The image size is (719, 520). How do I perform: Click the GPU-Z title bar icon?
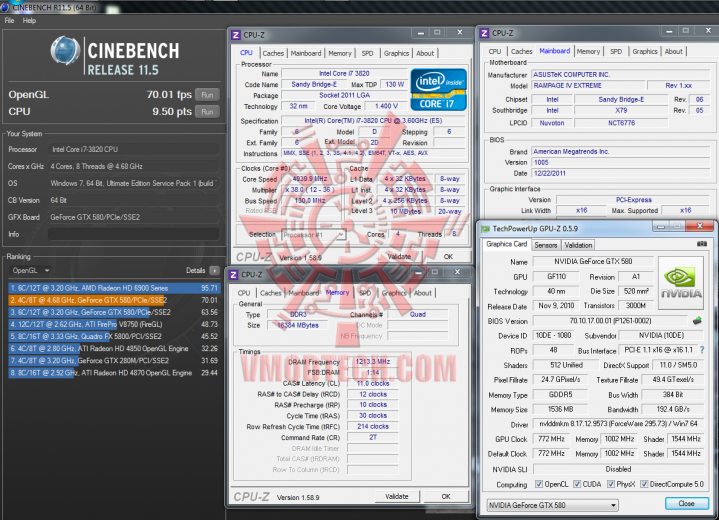pyautogui.click(x=485, y=228)
